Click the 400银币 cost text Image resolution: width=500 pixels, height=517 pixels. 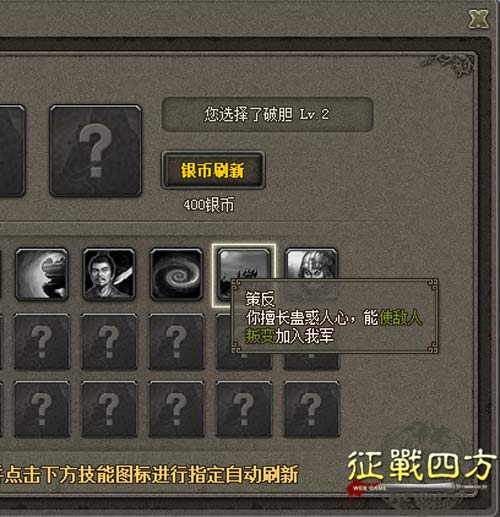[209, 205]
